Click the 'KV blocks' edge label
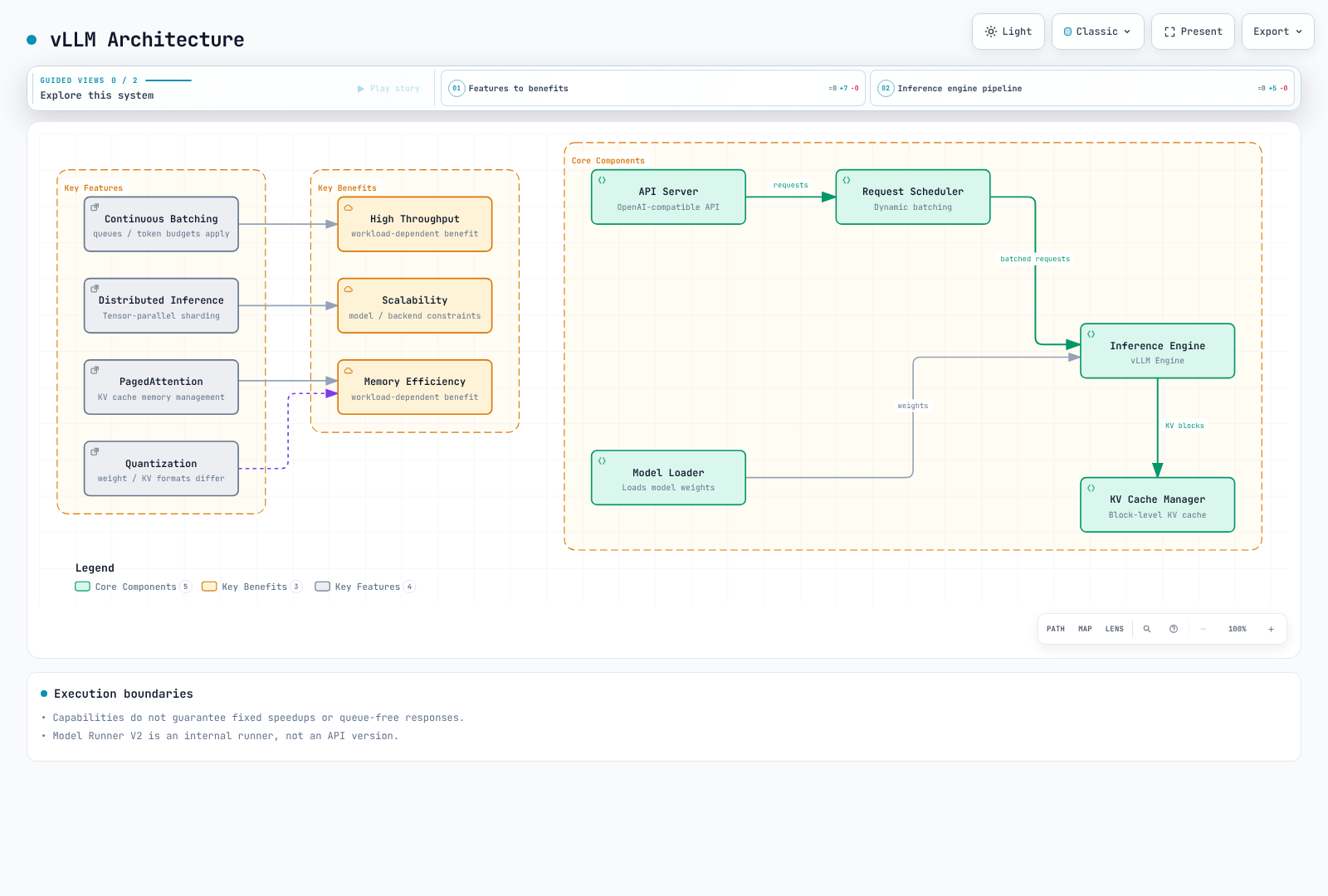 tap(1184, 426)
